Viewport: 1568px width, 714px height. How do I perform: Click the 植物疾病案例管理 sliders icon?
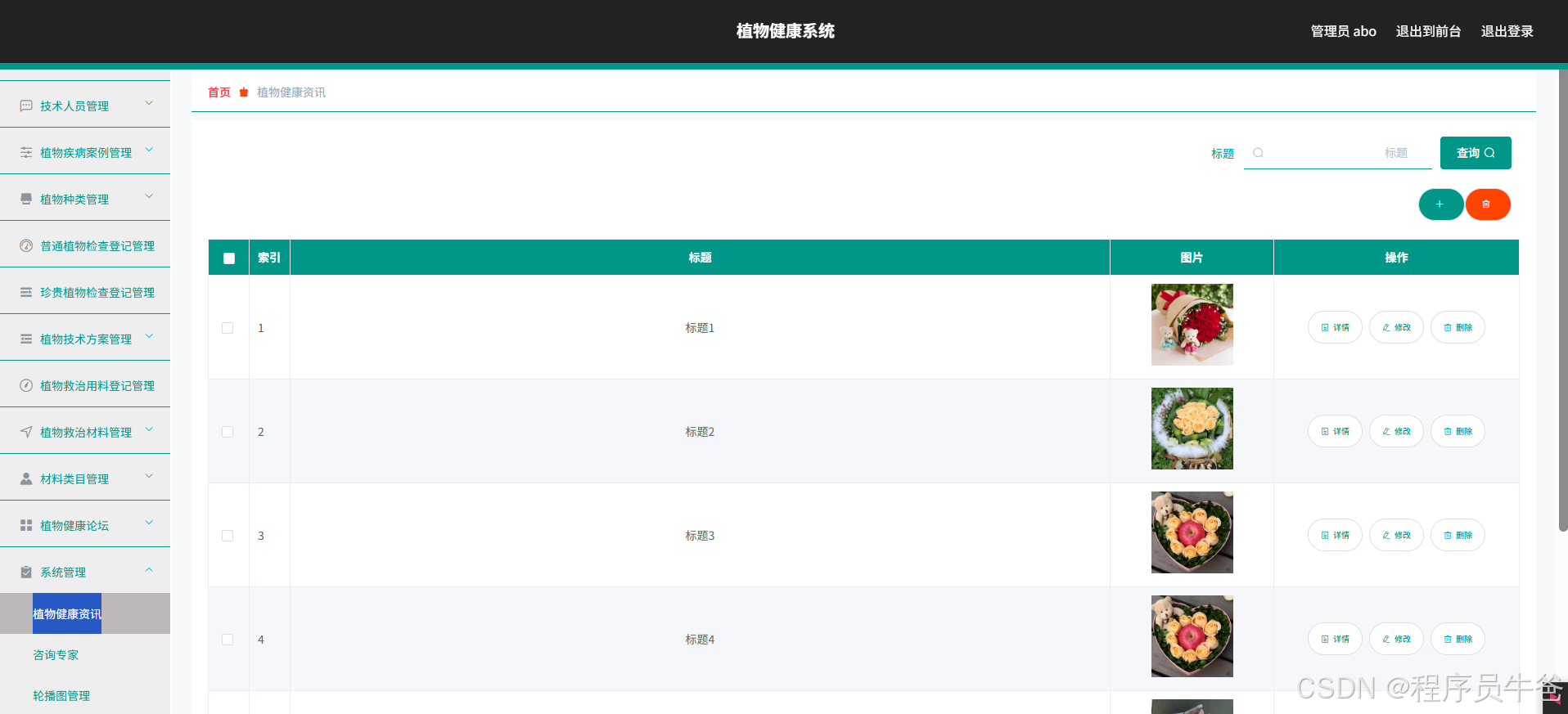coord(26,152)
